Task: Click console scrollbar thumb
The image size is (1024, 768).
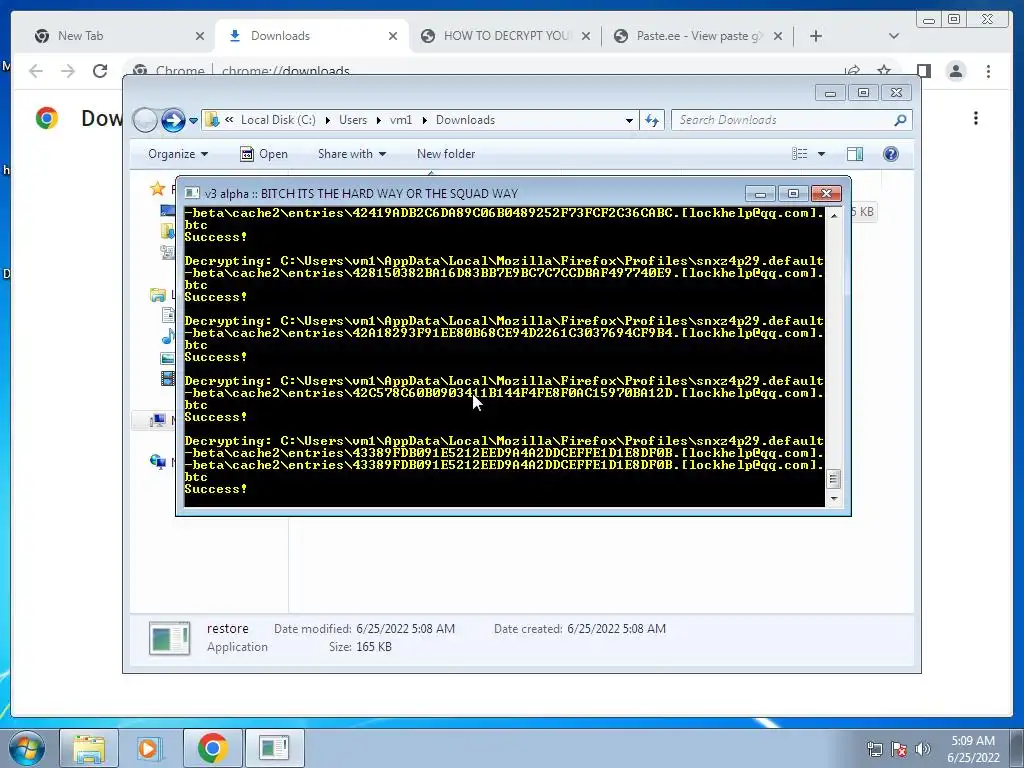Action: coord(833,479)
